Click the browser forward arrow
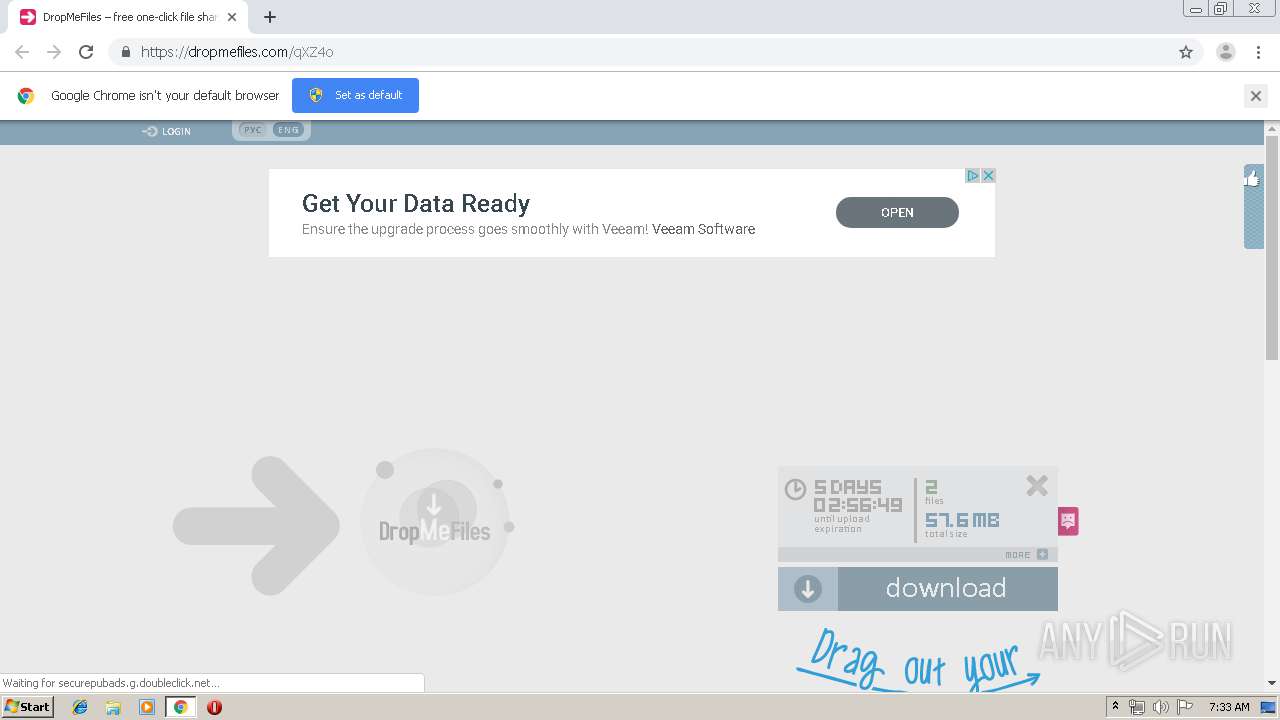Image resolution: width=1280 pixels, height=720 pixels. pos(54,52)
